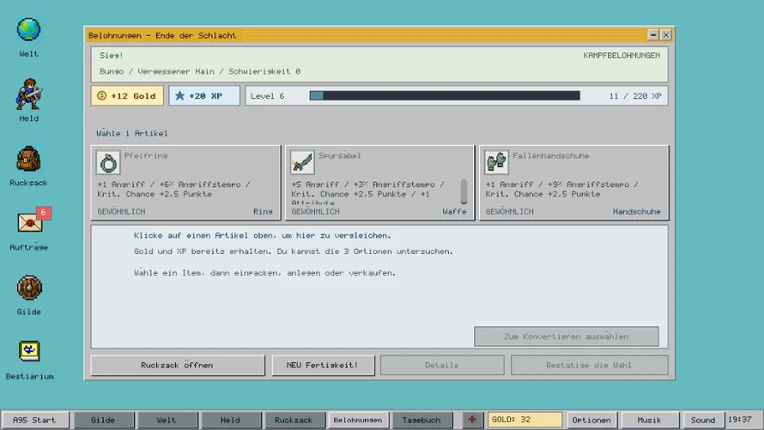Click the NEU Fertigkeit! button
Screen dimensions: 764x430
tap(323, 365)
